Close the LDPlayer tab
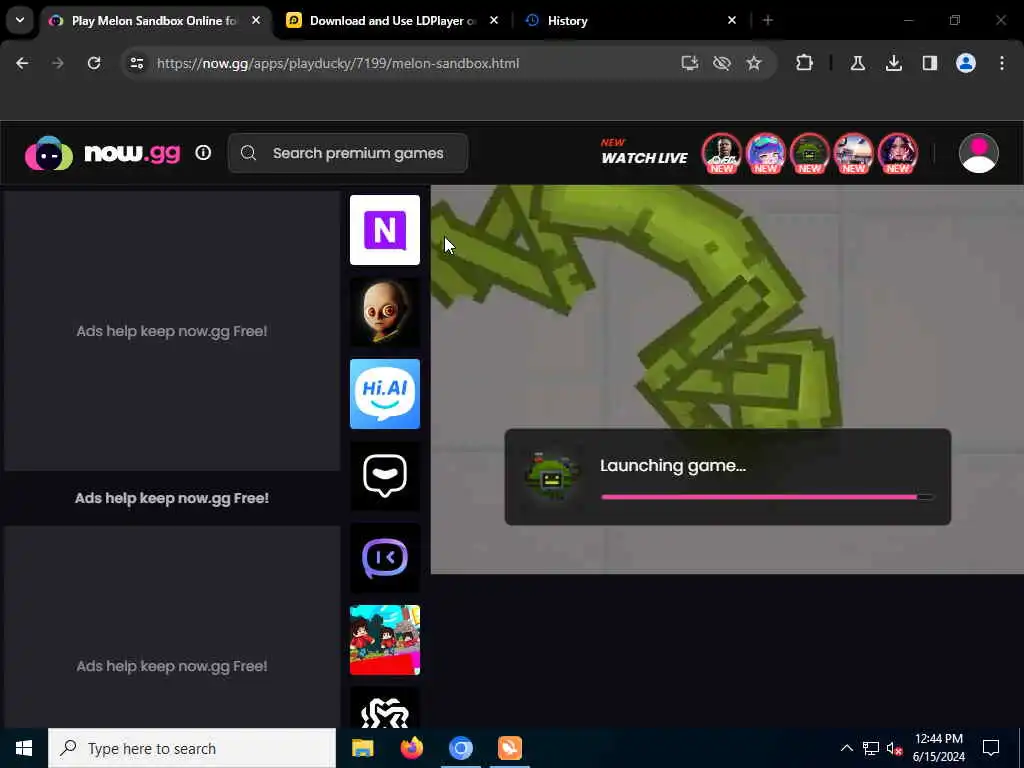1024x768 pixels. point(494,20)
